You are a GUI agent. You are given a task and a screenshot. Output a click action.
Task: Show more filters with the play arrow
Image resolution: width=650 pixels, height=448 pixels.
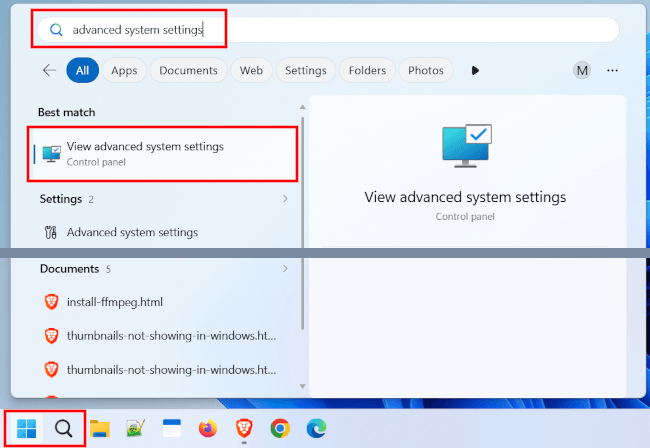pyautogui.click(x=475, y=70)
